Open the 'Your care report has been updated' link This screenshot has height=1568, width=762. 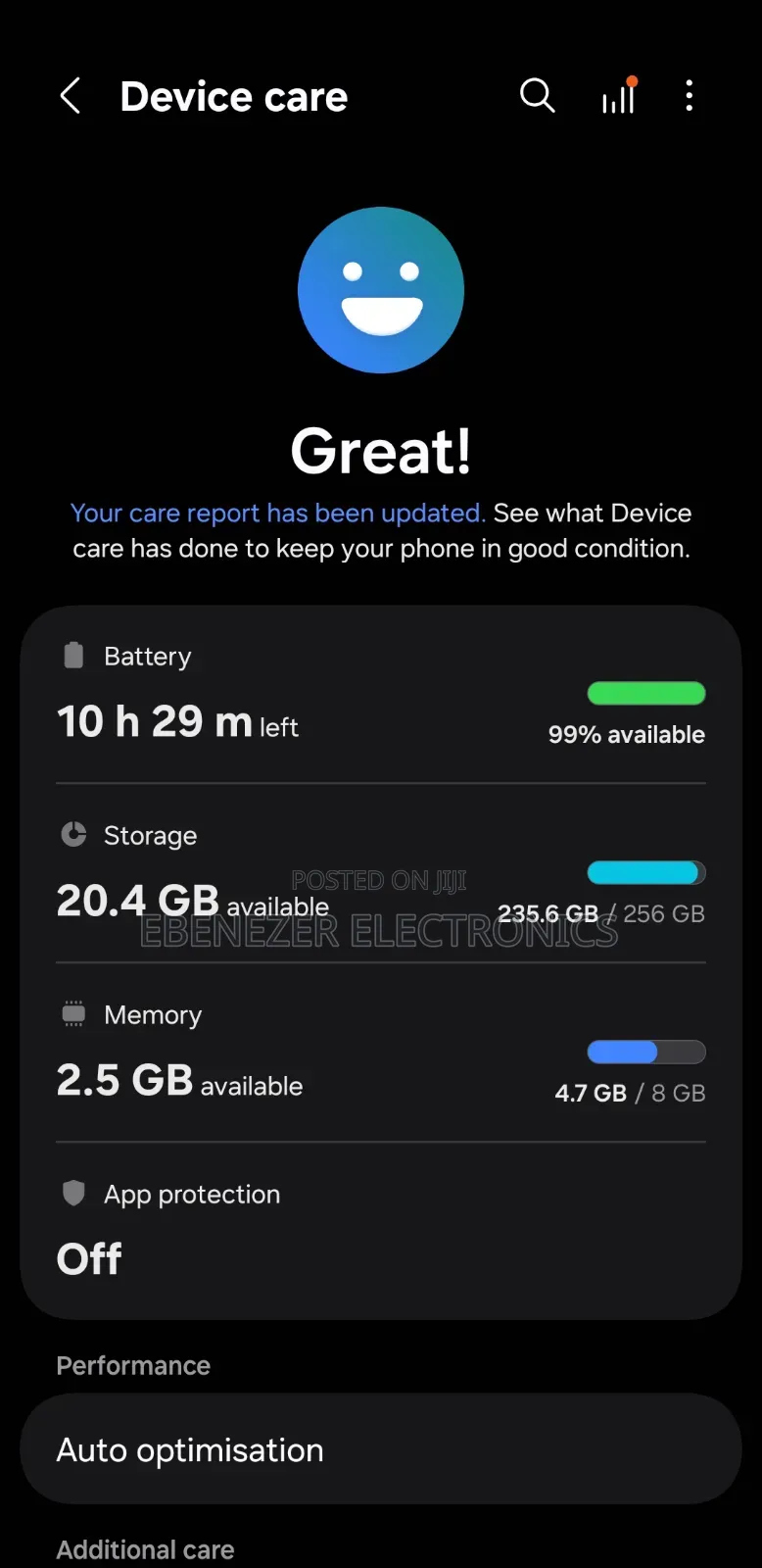pyautogui.click(x=278, y=514)
